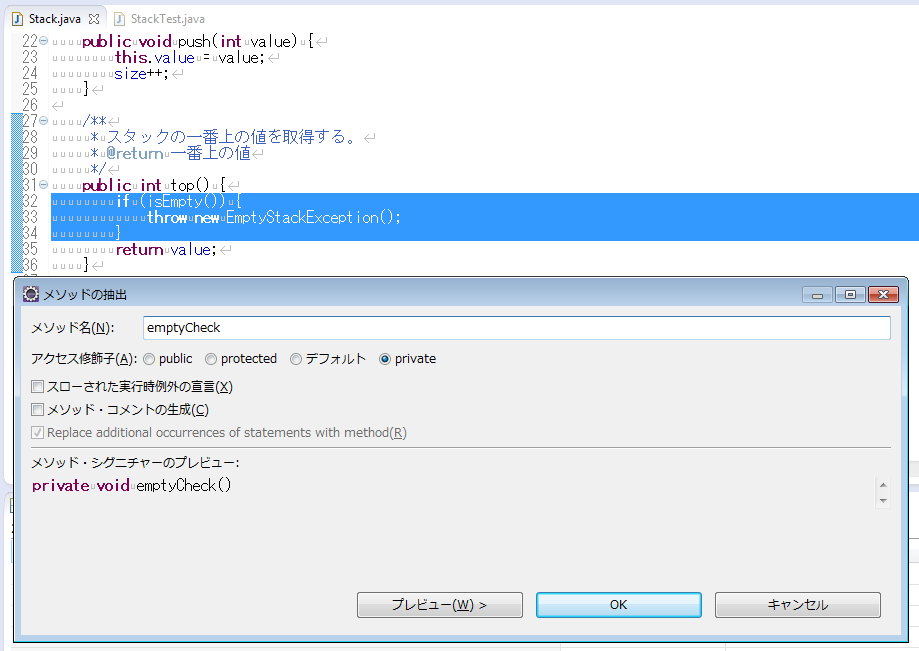Click into the method name field containing emptyCheck
Viewport: 919px width, 651px height.
[x=516, y=328]
